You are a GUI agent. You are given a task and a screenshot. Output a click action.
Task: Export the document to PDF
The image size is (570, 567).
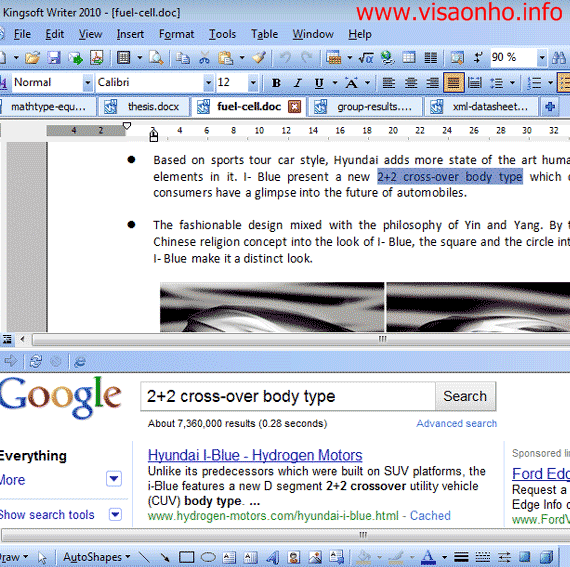[x=97, y=57]
